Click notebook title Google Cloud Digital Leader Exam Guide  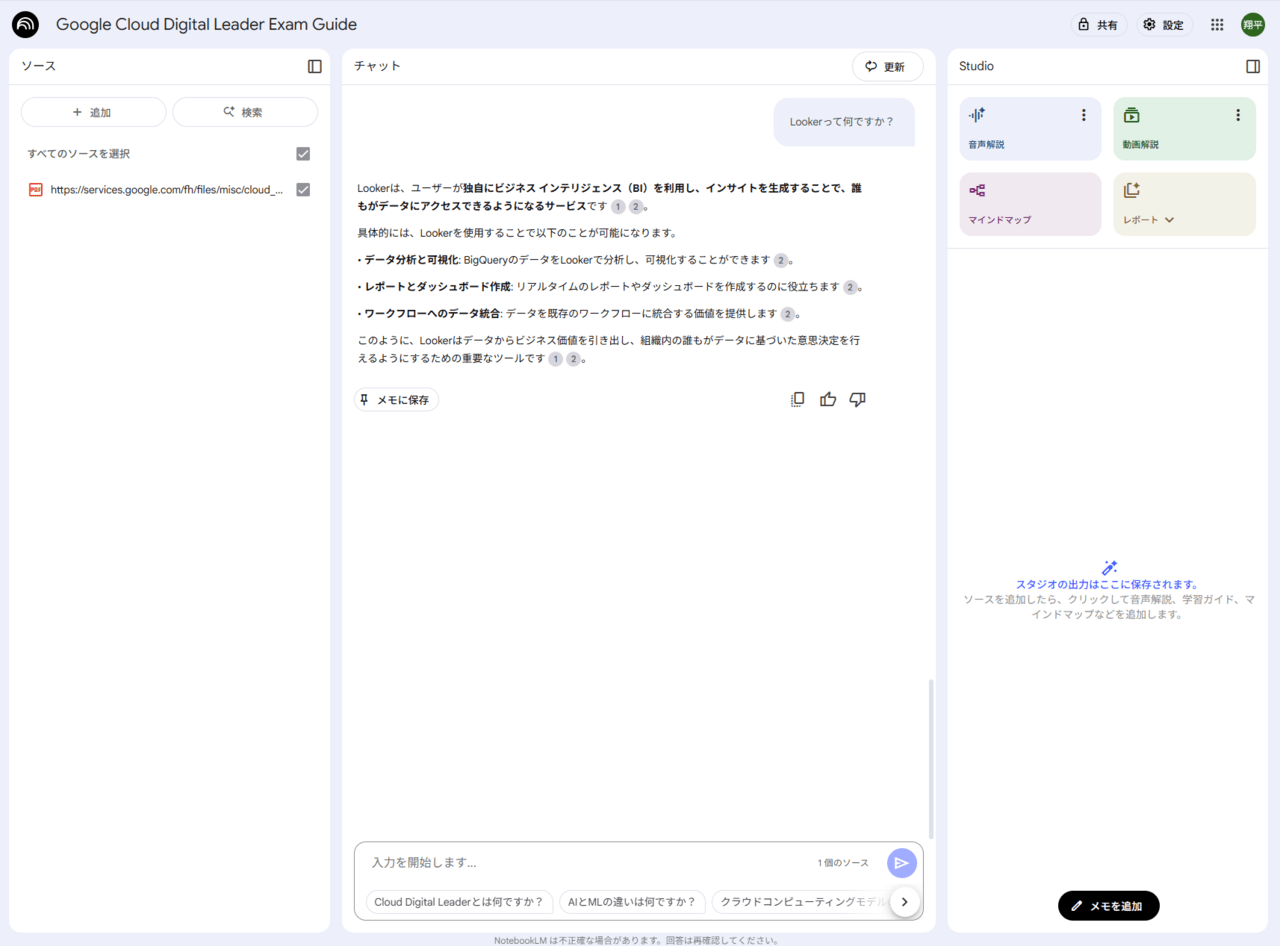point(206,25)
